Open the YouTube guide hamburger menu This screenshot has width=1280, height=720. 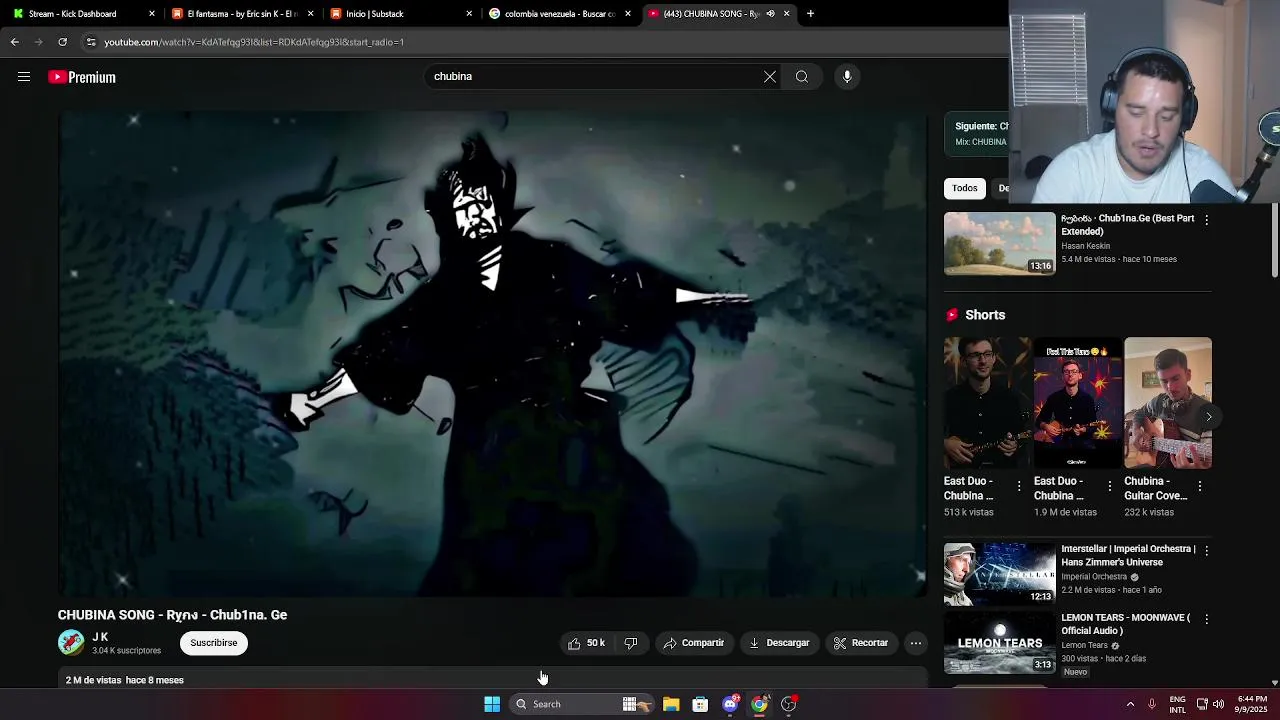(x=24, y=77)
